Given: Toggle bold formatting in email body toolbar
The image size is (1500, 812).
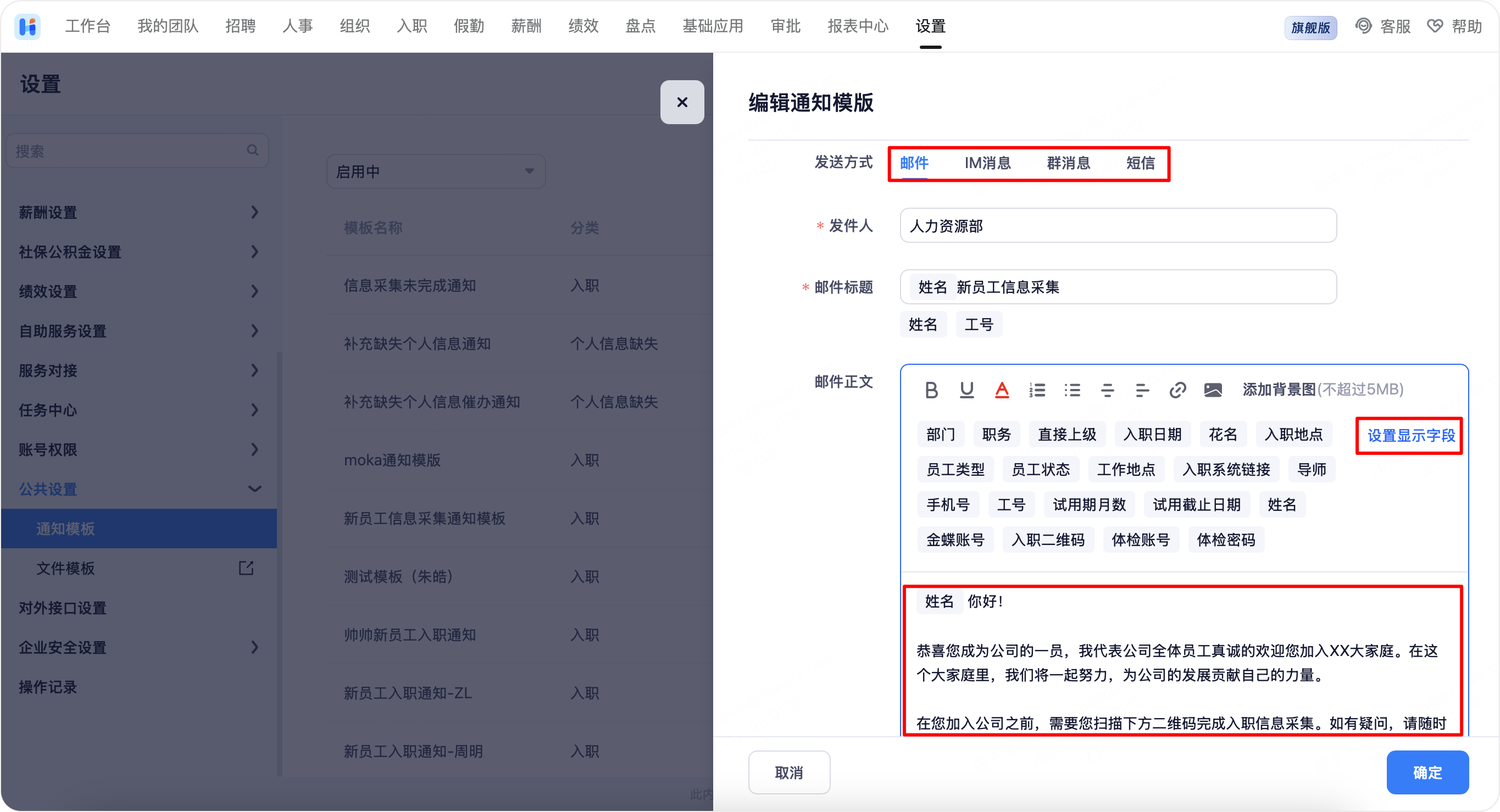Looking at the screenshot, I should [931, 390].
